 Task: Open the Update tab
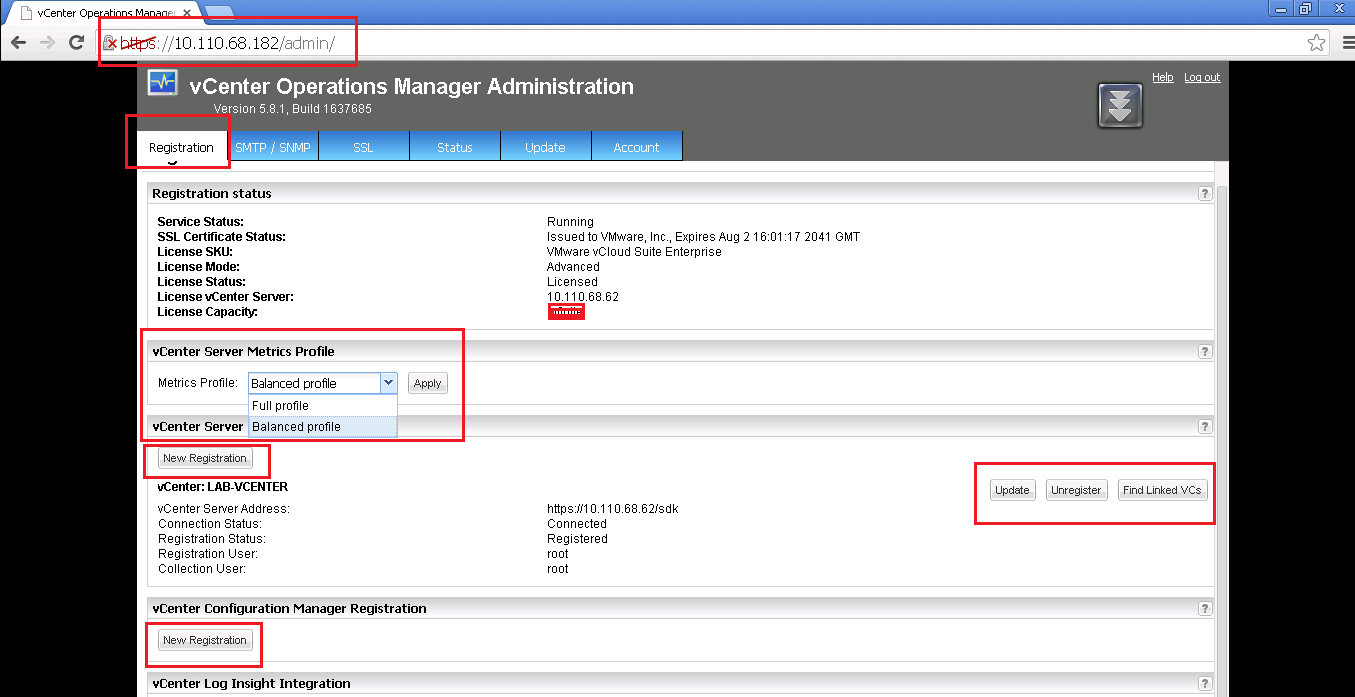545,147
